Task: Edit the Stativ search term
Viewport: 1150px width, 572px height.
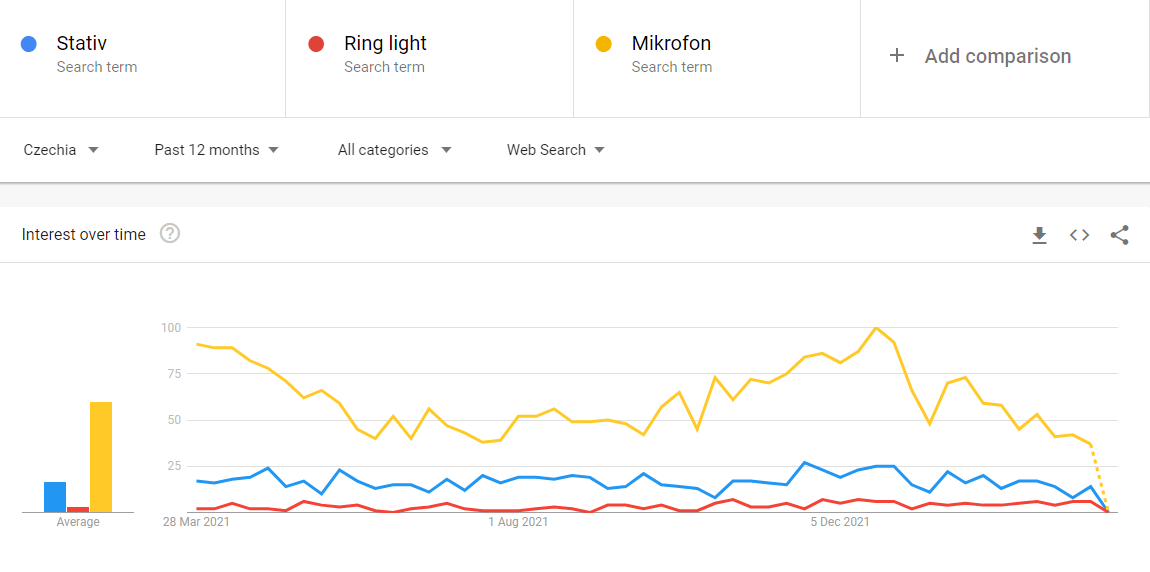Action: [x=82, y=44]
